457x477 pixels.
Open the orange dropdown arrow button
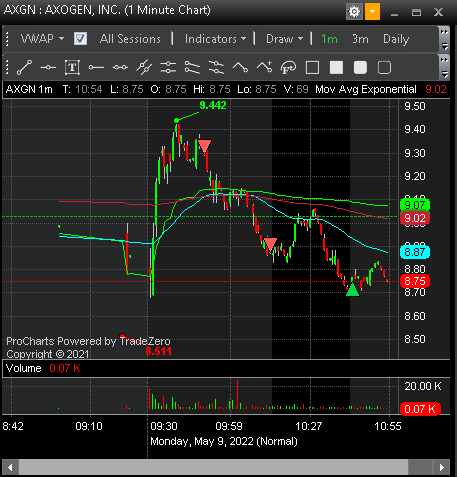pyautogui.click(x=372, y=12)
